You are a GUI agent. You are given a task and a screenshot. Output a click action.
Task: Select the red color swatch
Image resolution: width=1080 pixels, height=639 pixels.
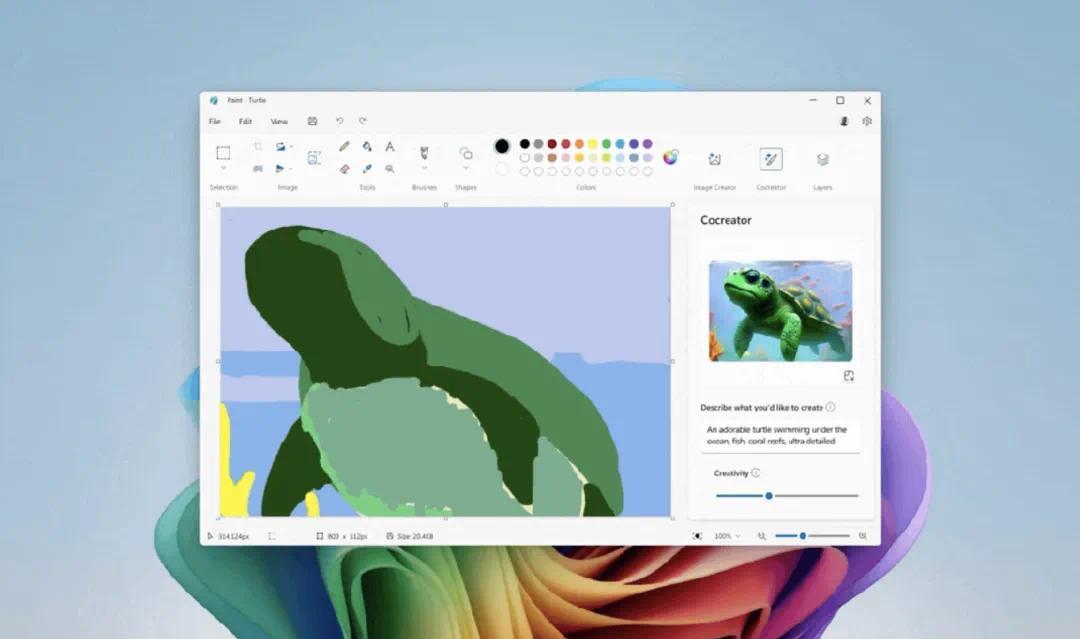(566, 144)
